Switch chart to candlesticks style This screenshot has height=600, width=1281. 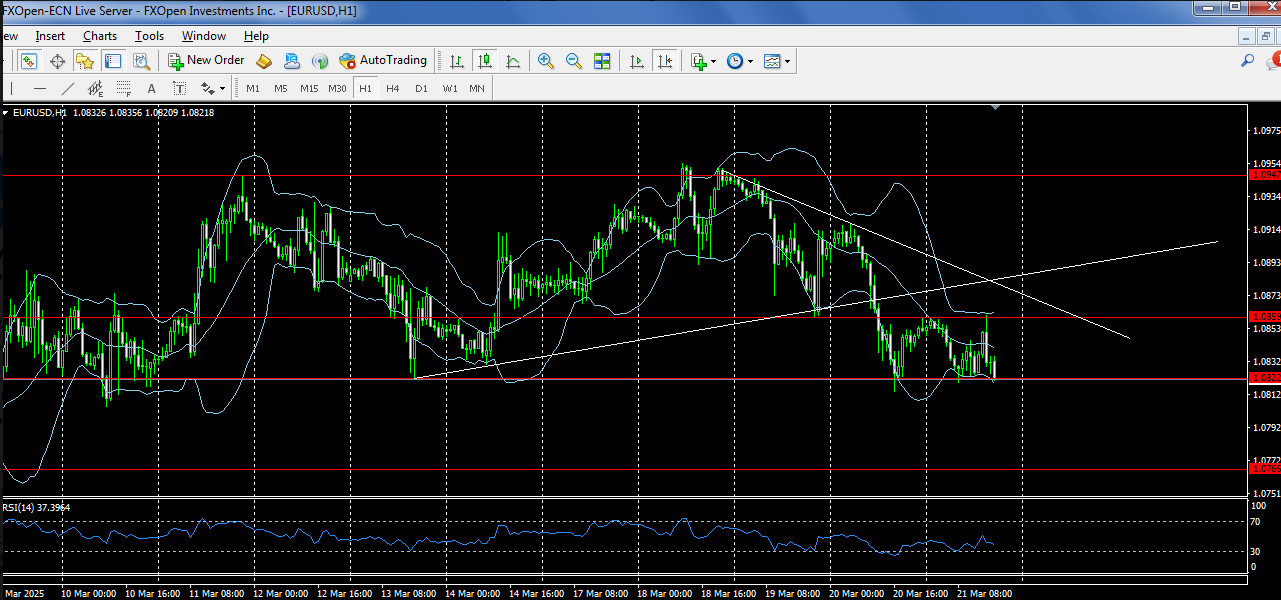pyautogui.click(x=485, y=61)
